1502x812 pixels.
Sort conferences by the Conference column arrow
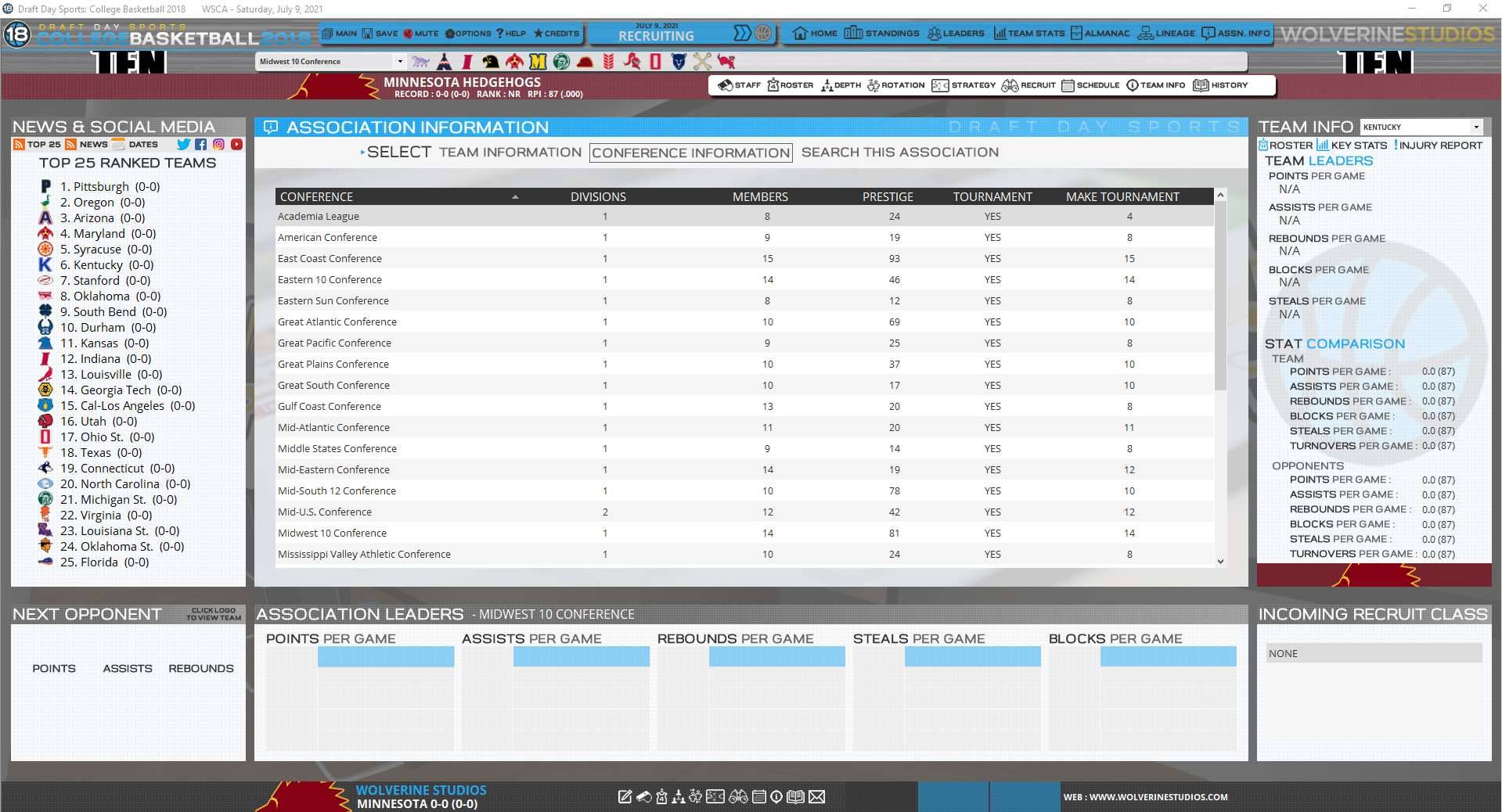(x=515, y=196)
